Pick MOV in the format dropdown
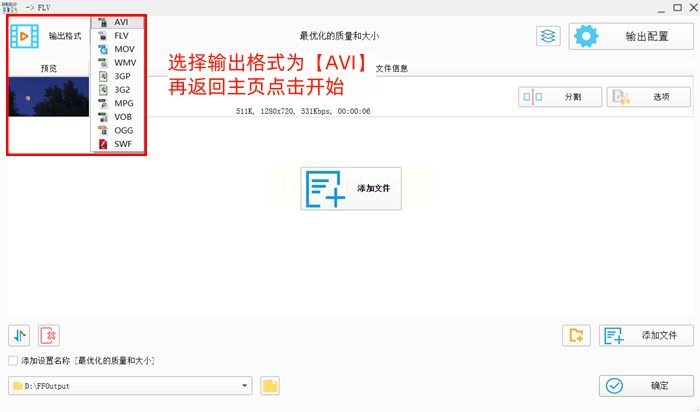The height and width of the screenshot is (412, 700). click(117, 49)
